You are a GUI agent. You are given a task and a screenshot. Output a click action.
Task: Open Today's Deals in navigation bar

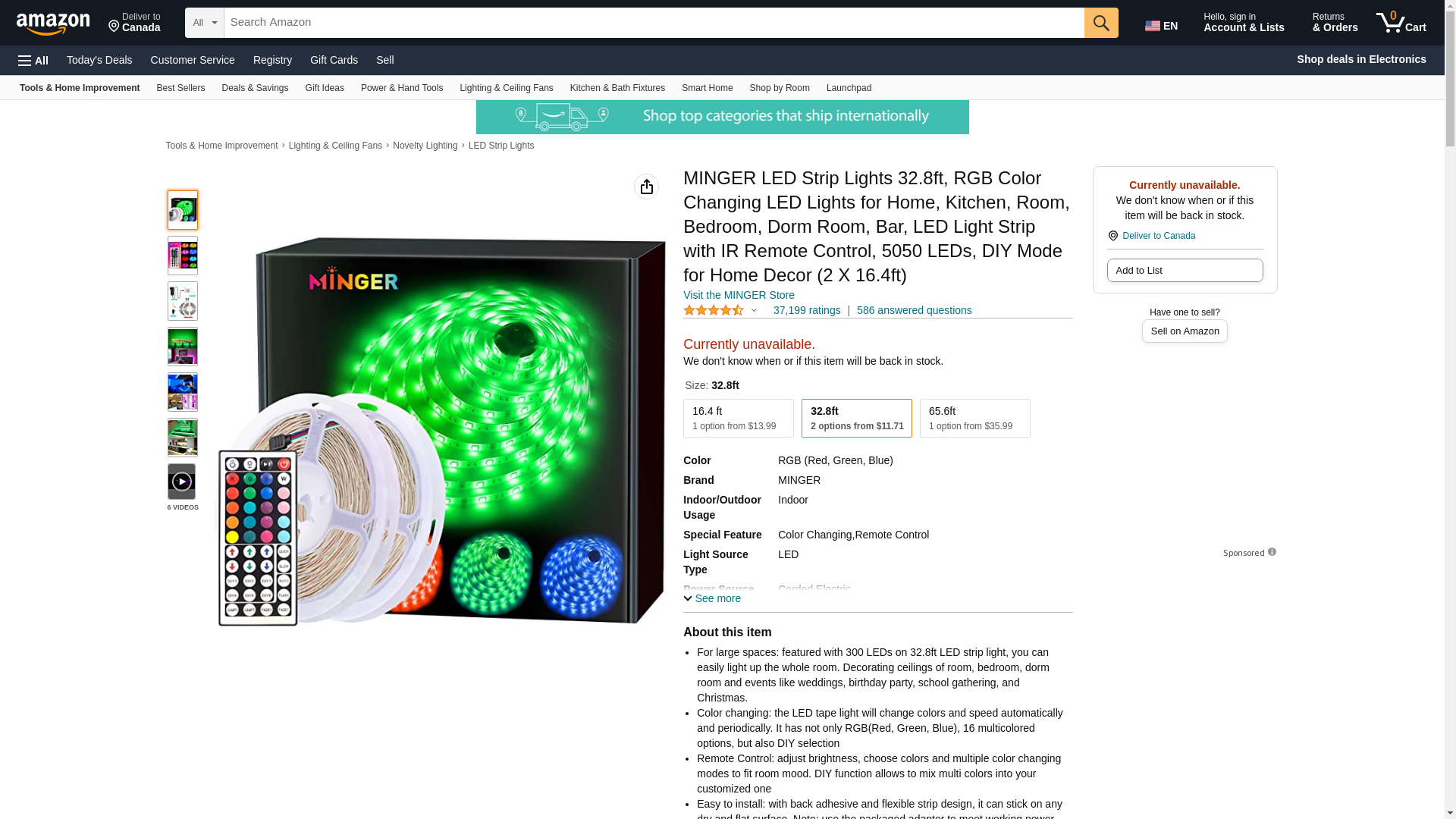click(99, 60)
